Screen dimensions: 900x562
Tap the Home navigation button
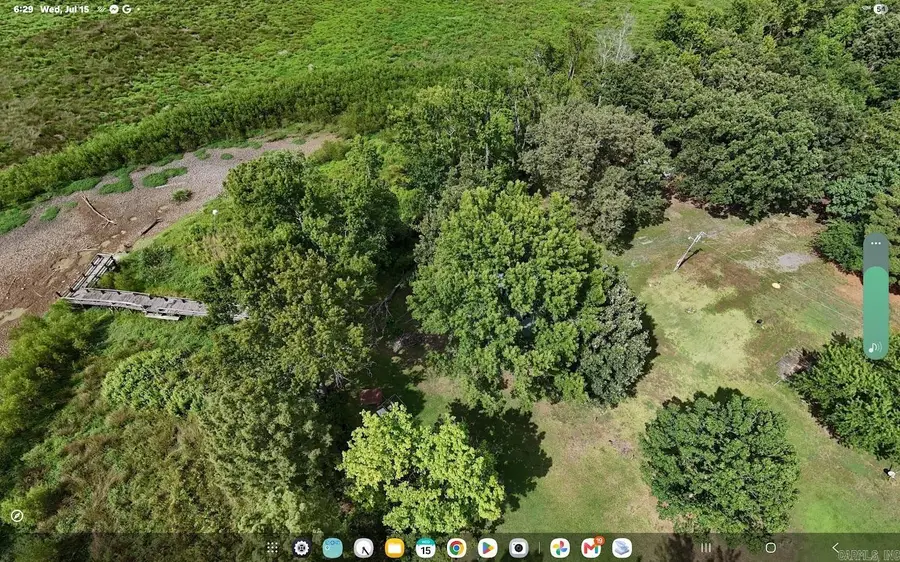[771, 548]
